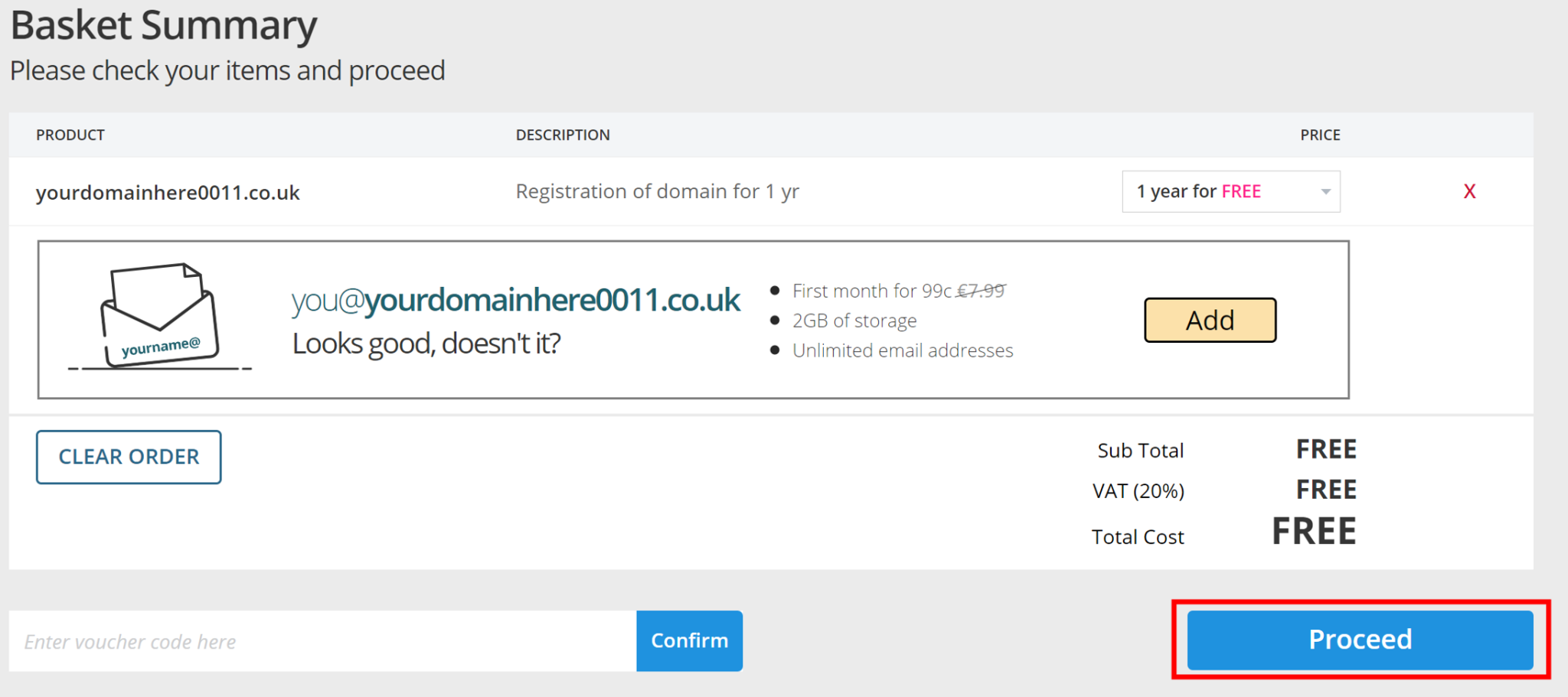Remove yourdomainhere0011.co.uk with the red X

[1469, 191]
